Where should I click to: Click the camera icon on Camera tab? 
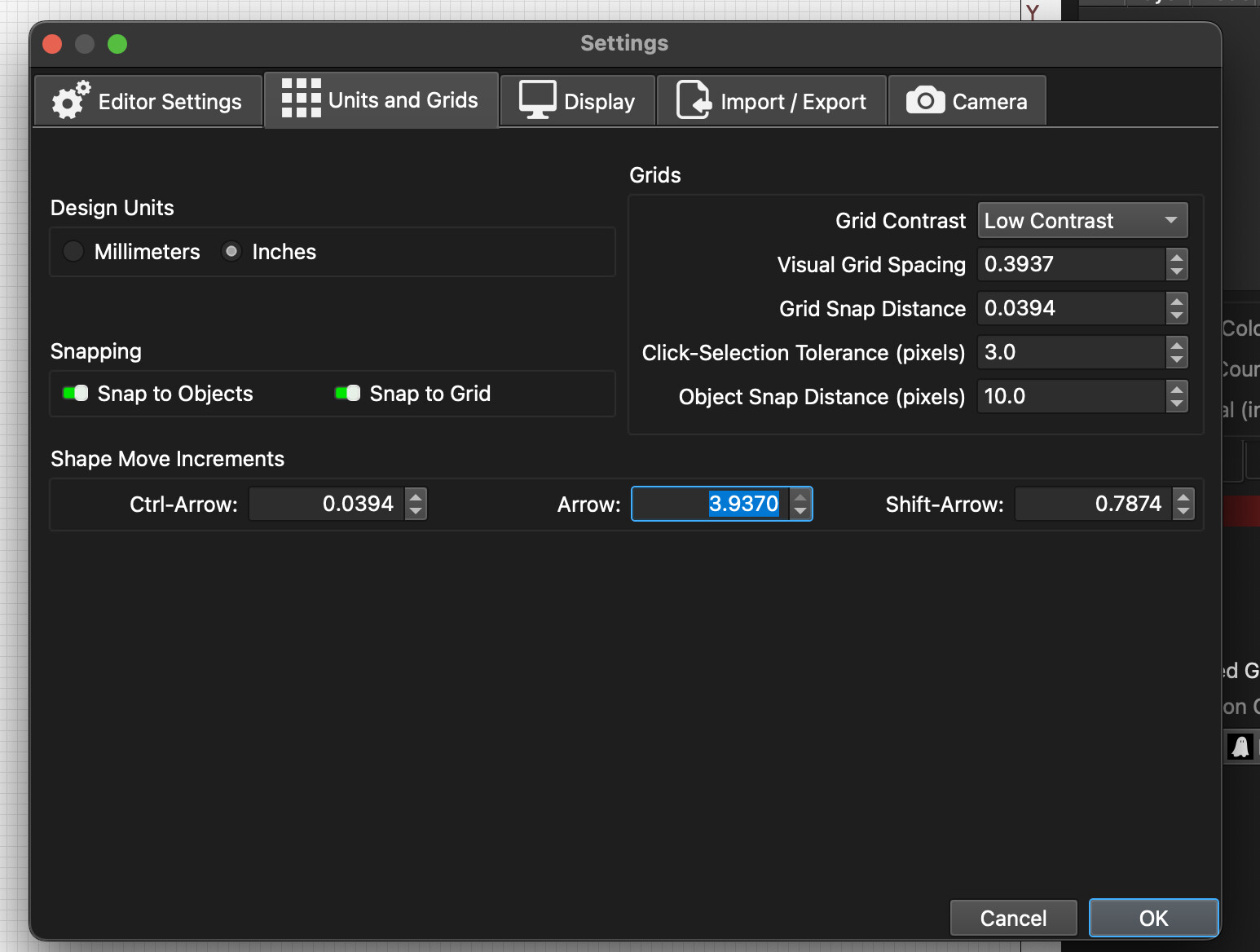click(x=925, y=101)
